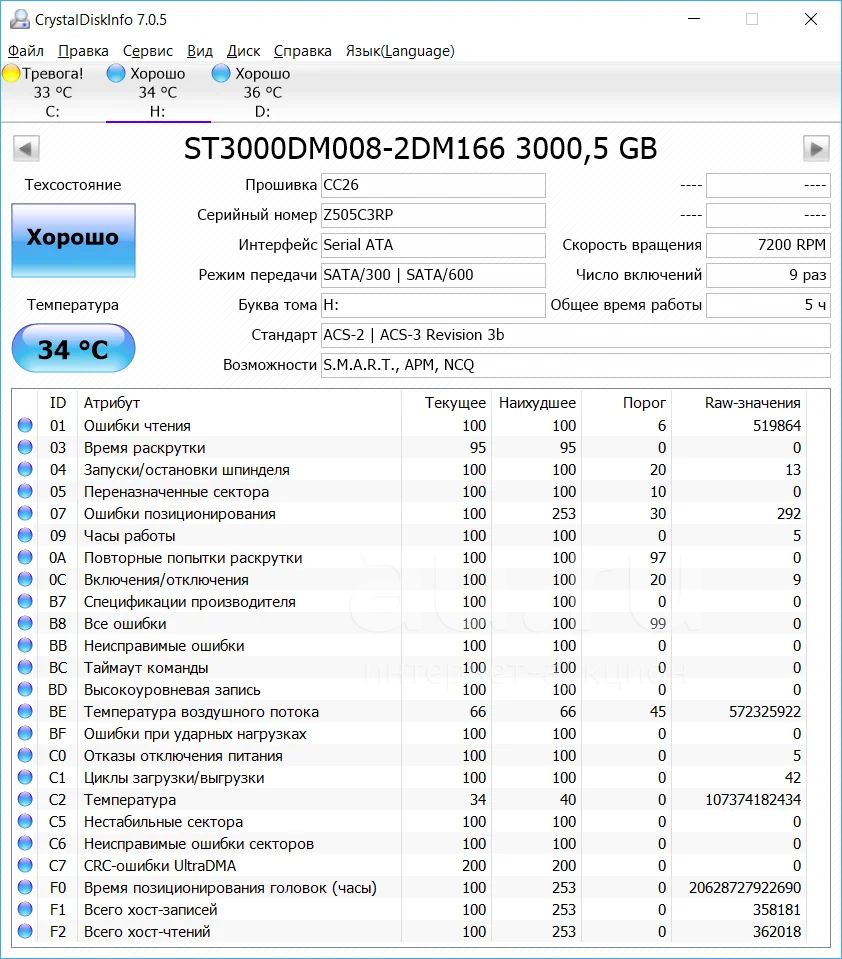842x959 pixels.
Task: Open the Справка menu
Action: [x=303, y=51]
